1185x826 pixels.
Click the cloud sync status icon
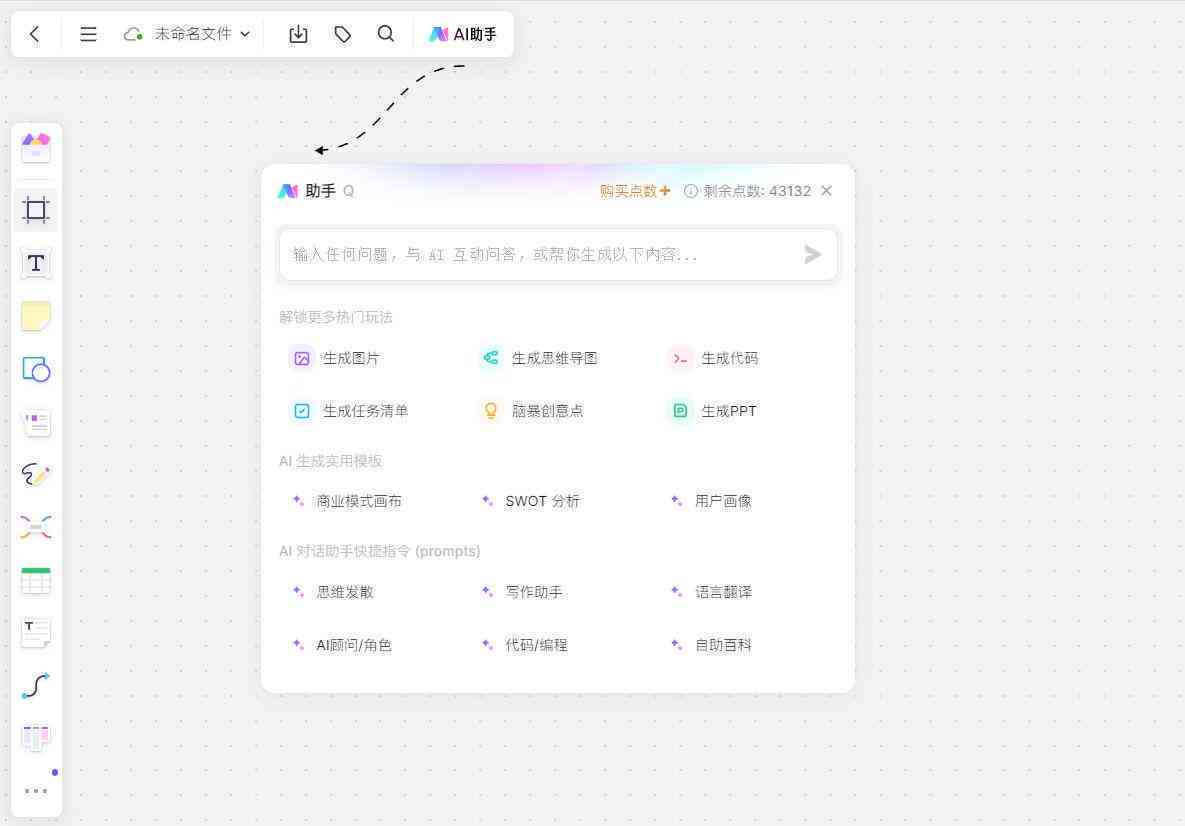[x=133, y=34]
